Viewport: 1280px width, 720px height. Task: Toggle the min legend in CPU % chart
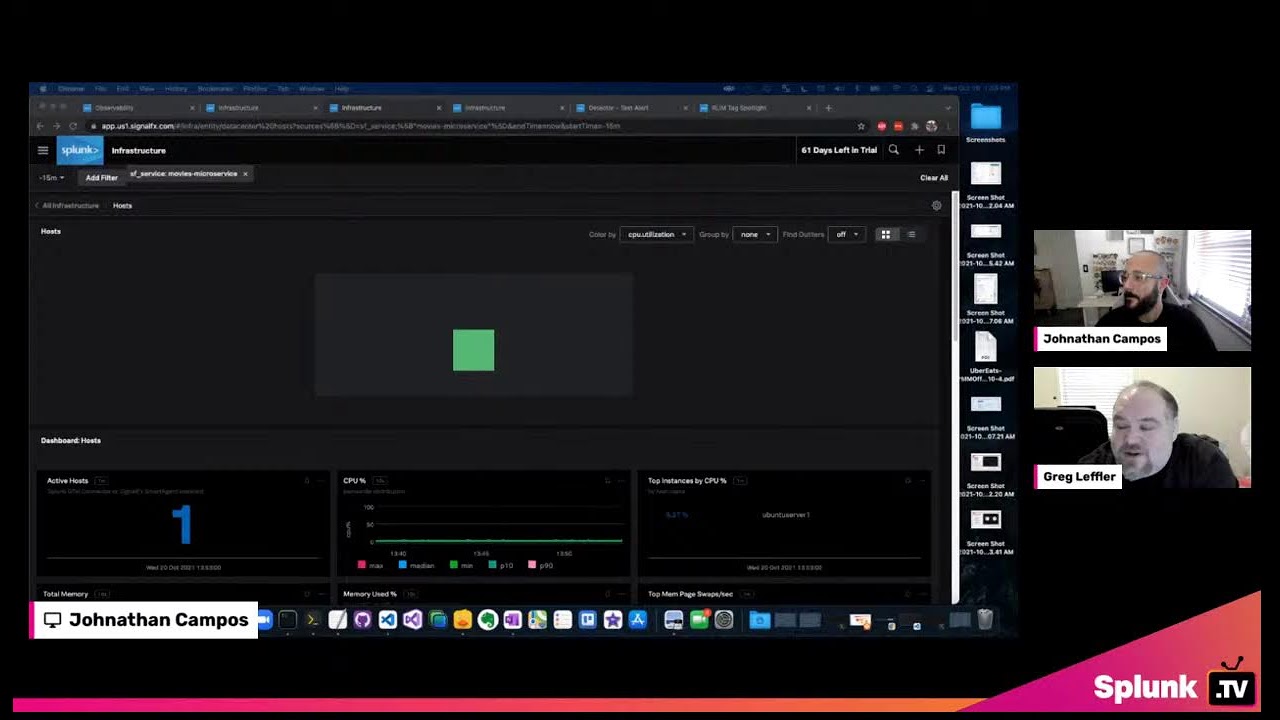[x=461, y=565]
